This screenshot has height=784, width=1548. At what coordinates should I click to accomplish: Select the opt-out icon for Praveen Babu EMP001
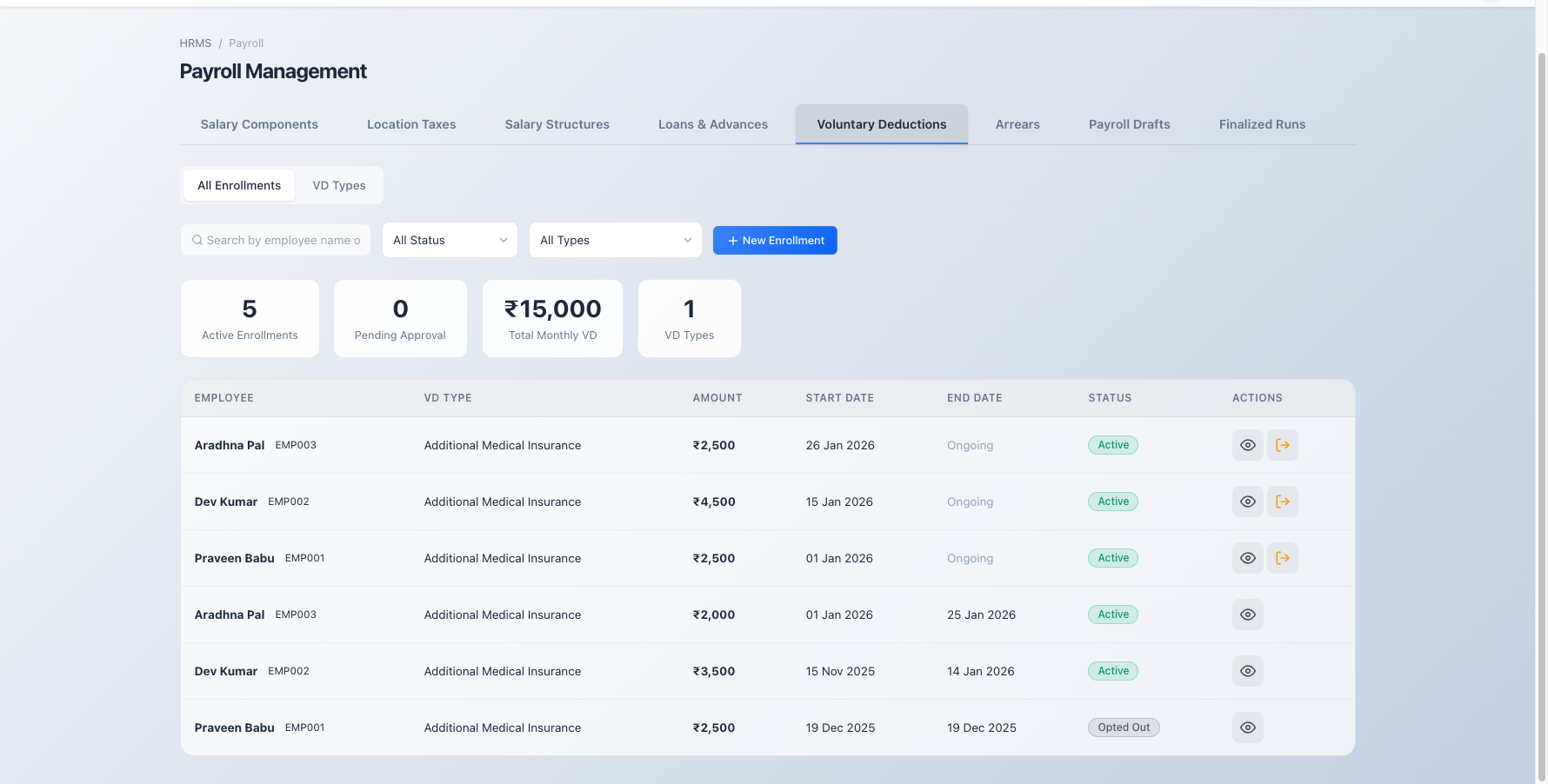coord(1283,558)
